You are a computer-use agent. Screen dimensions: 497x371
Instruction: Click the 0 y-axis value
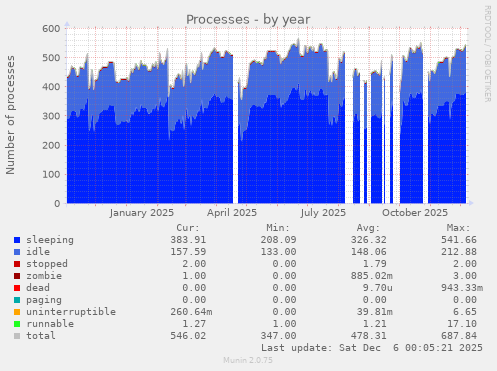[x=57, y=204]
